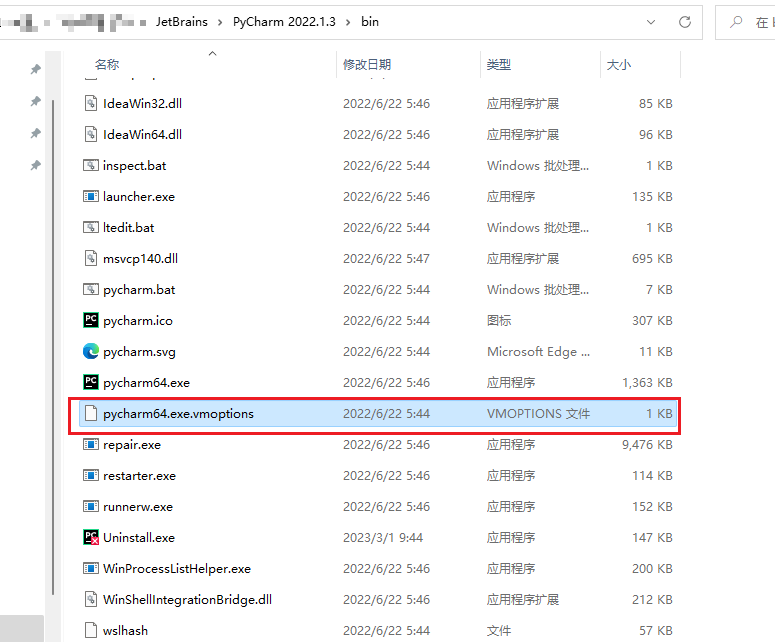Click the Uninstall.exe icon

[x=91, y=537]
